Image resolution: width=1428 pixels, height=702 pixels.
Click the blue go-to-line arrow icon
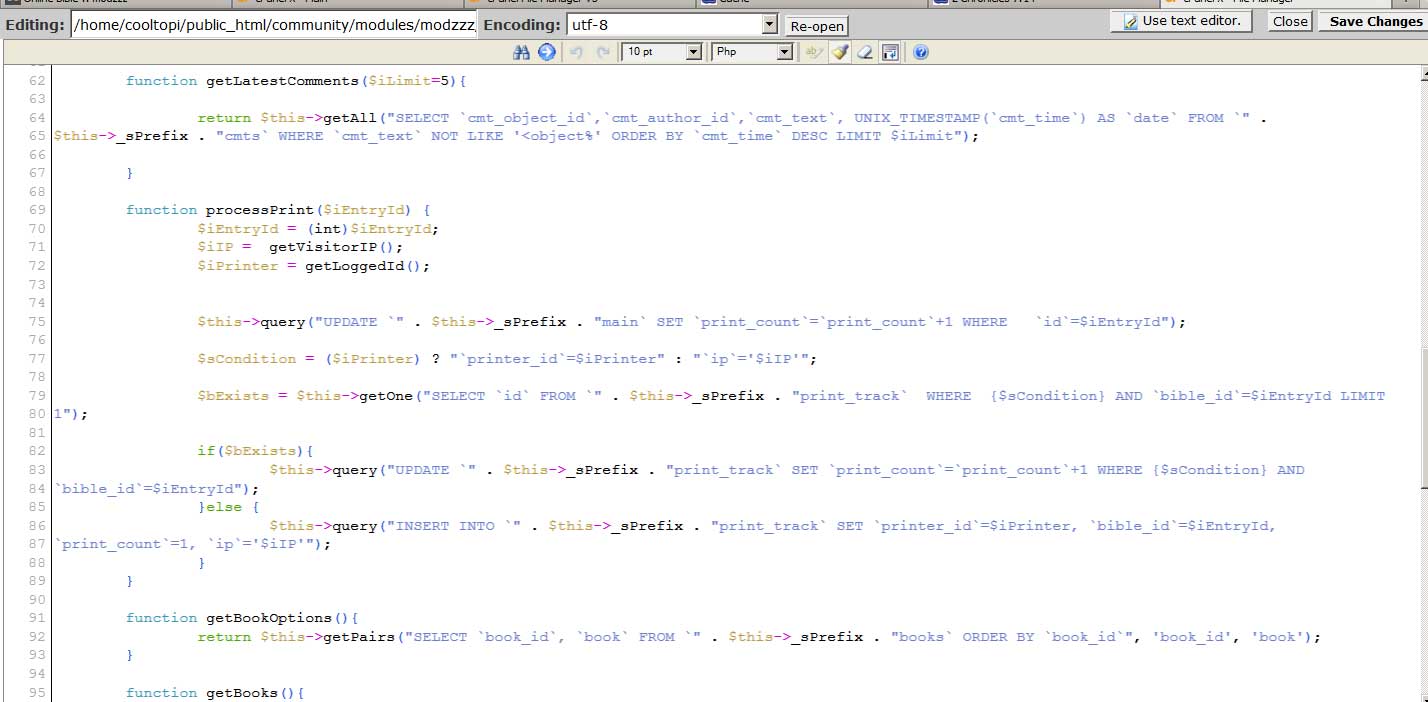pos(546,52)
